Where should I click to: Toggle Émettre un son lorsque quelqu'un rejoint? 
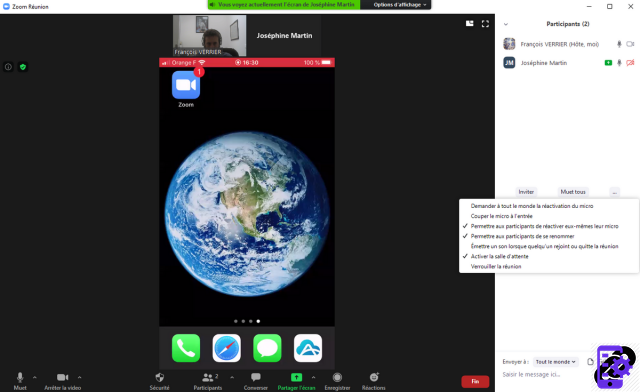(x=544, y=246)
